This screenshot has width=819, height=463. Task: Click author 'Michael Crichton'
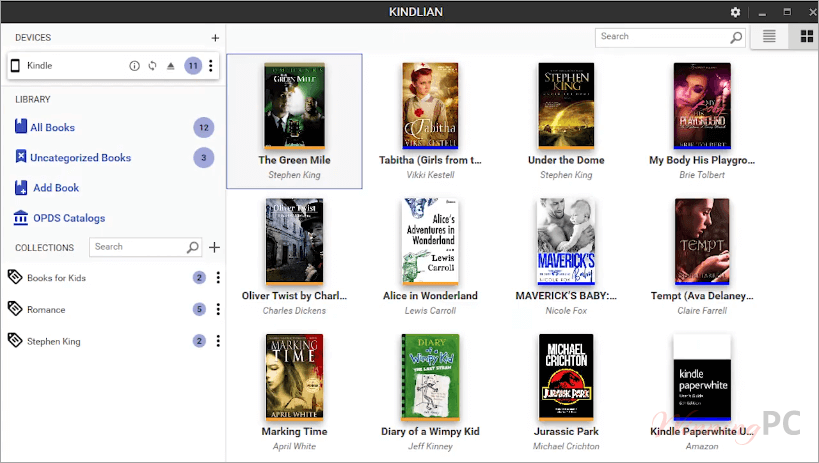click(566, 447)
